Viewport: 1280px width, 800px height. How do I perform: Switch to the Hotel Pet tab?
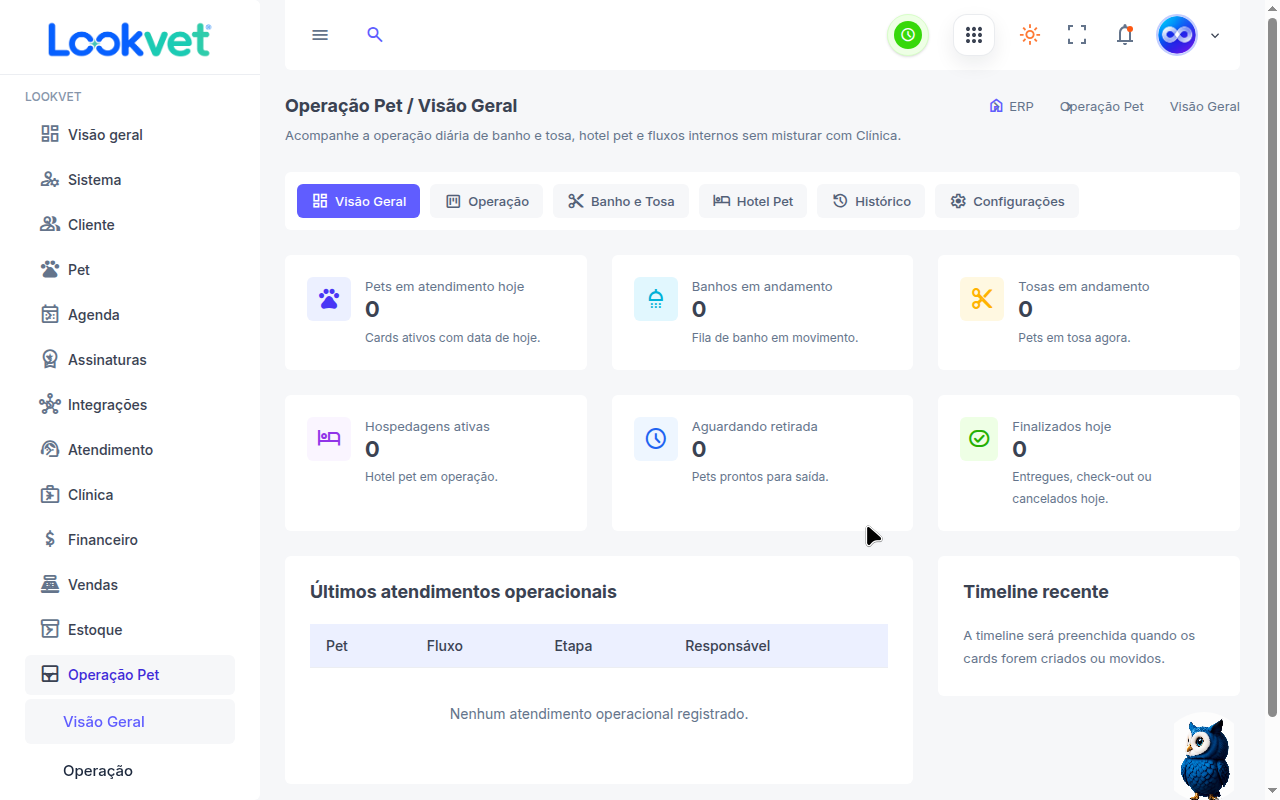click(x=753, y=201)
